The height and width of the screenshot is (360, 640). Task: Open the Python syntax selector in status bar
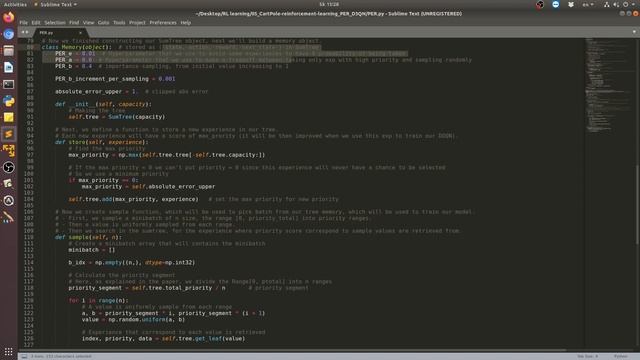[x=621, y=356]
